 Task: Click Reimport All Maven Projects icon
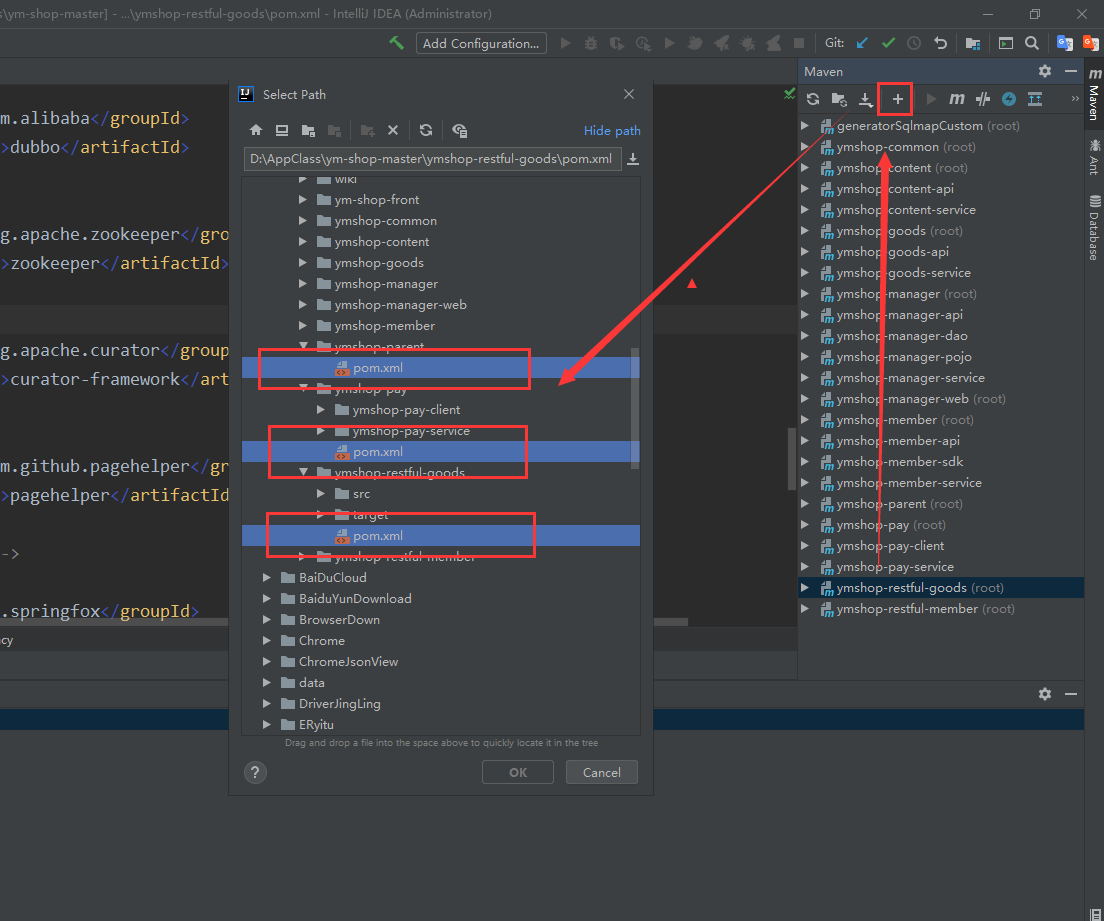813,99
